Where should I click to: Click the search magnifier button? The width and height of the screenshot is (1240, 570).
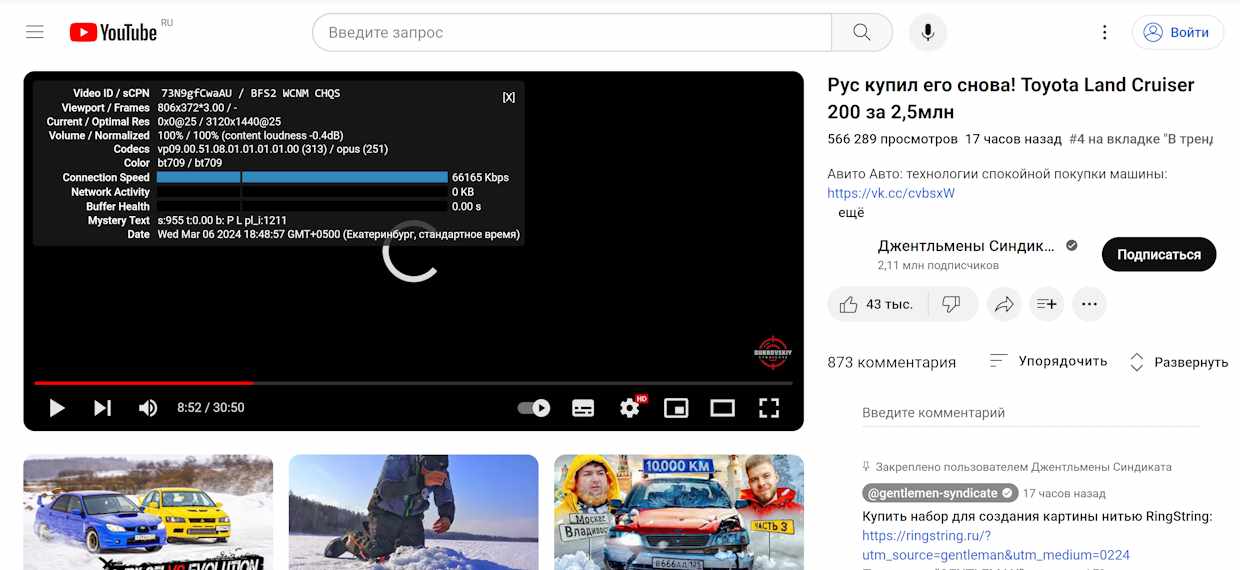click(862, 32)
